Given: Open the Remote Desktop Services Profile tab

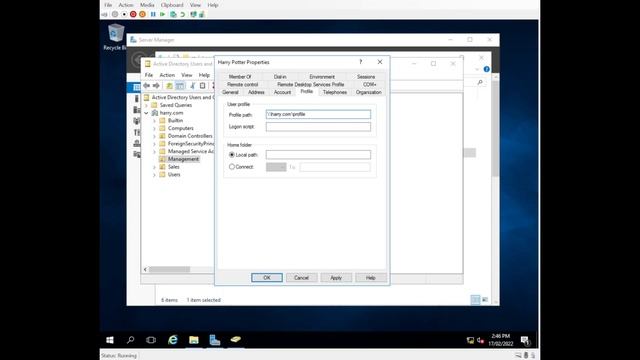Looking at the screenshot, I should pos(311,84).
